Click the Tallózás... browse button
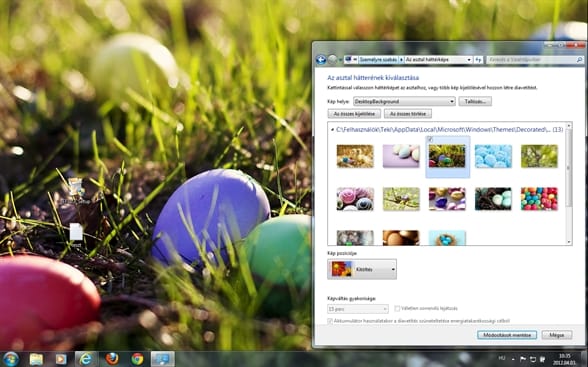This screenshot has height=367, width=588. pyautogui.click(x=475, y=101)
